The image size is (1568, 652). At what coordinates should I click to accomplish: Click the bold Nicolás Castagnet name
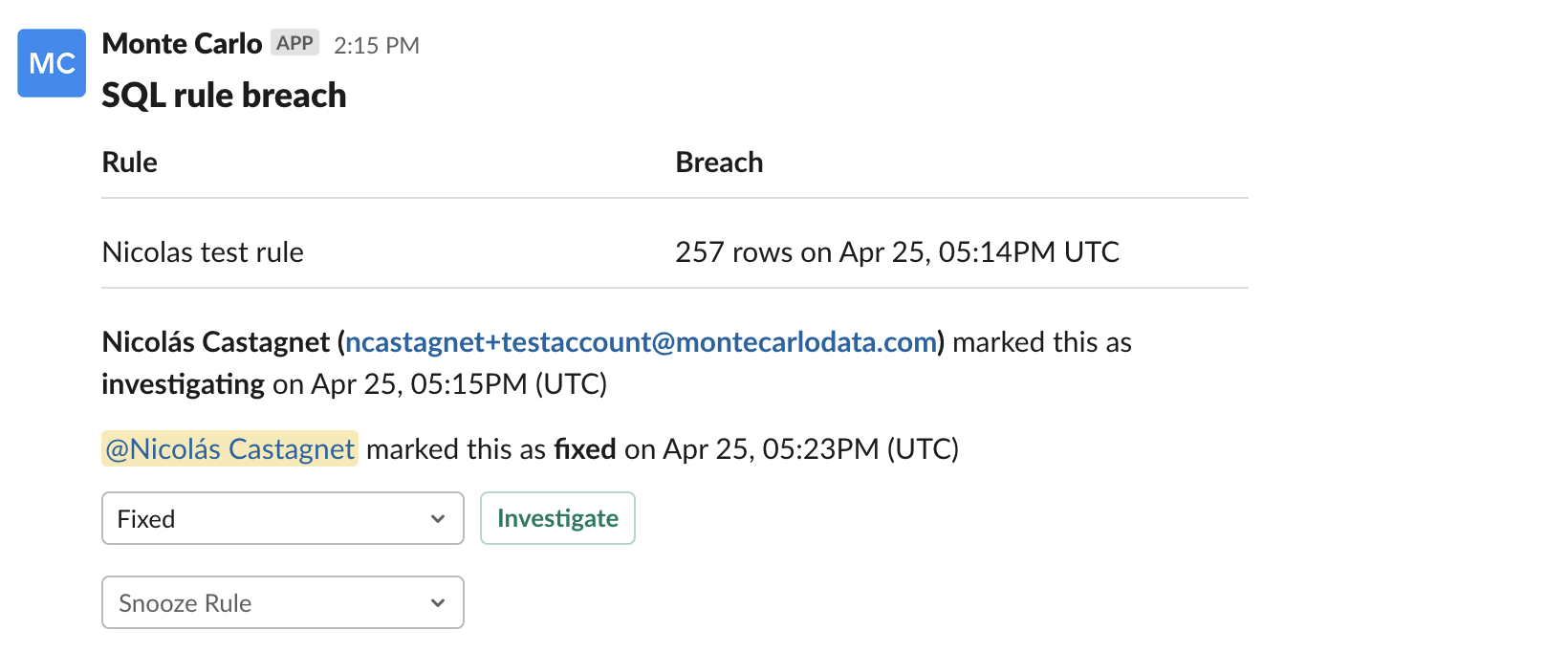(216, 342)
